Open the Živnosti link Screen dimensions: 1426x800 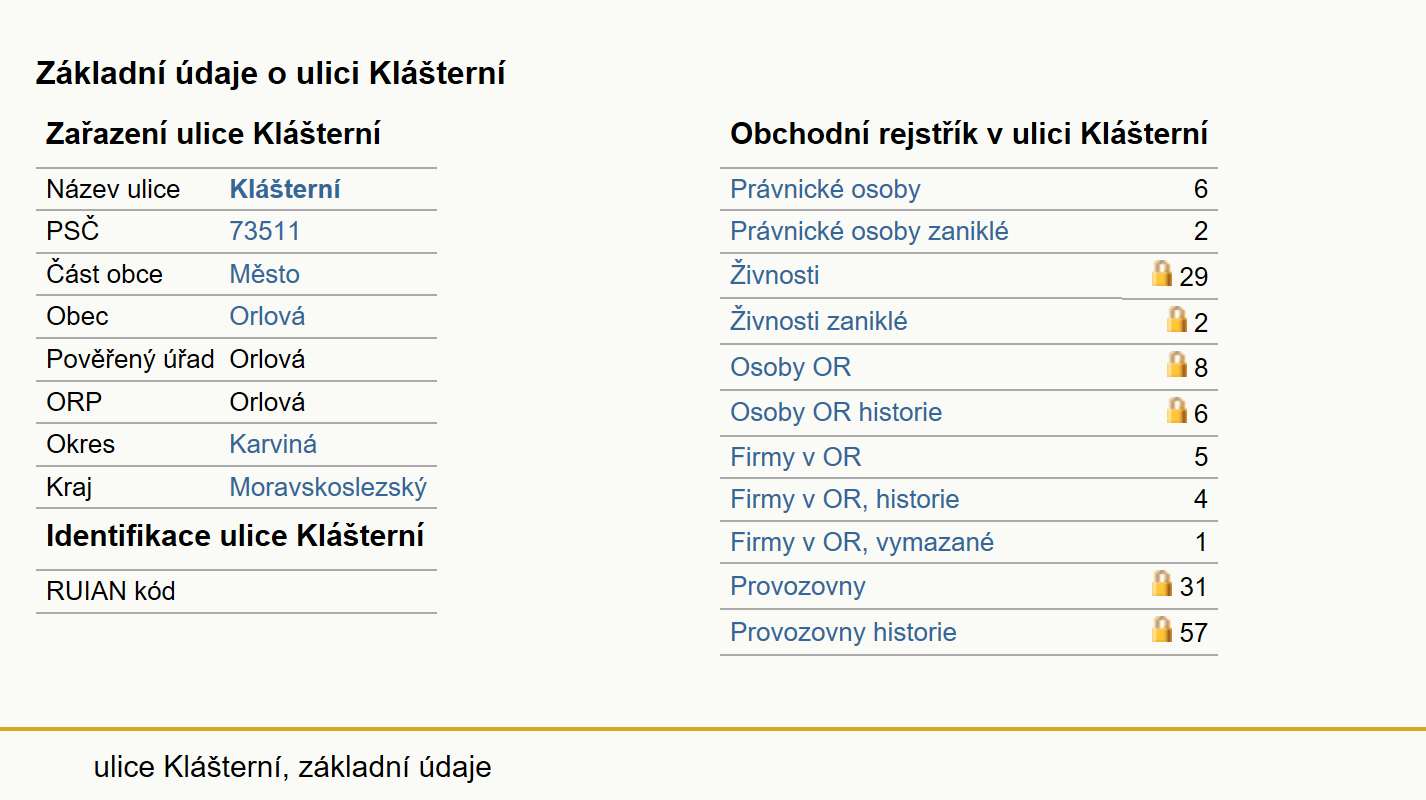(x=775, y=274)
